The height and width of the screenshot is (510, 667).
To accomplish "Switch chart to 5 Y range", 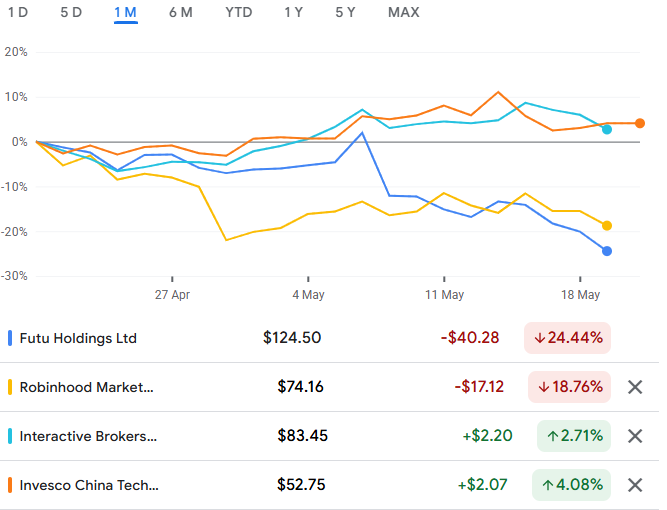I will pyautogui.click(x=345, y=12).
